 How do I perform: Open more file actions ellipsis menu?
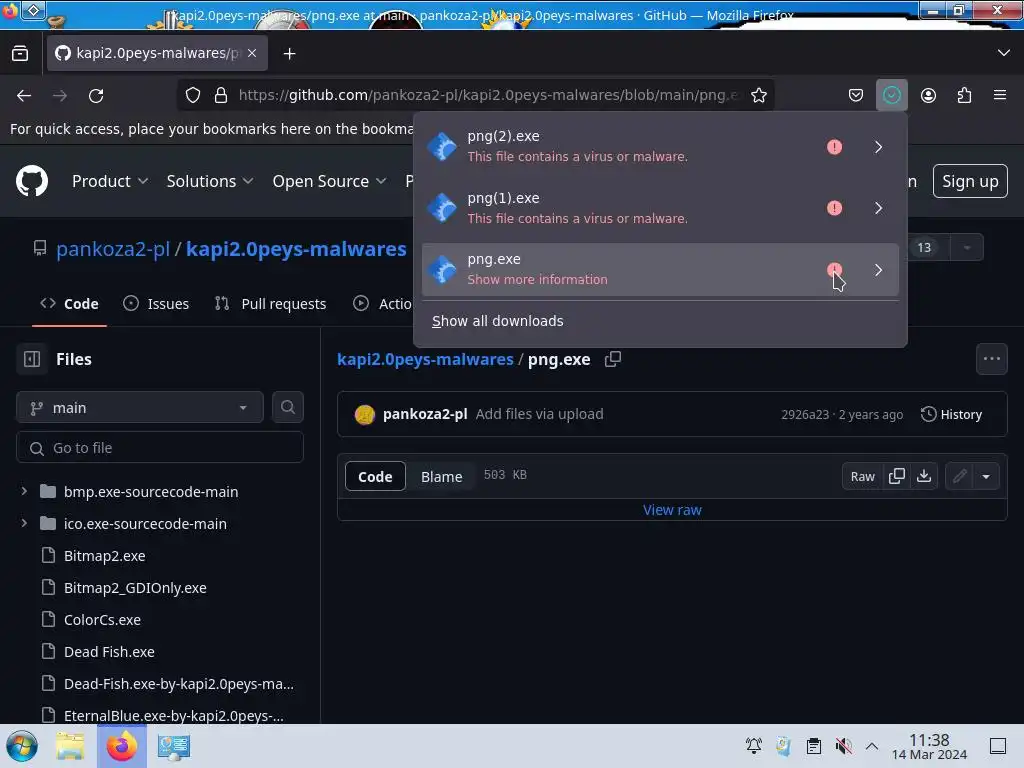991,359
